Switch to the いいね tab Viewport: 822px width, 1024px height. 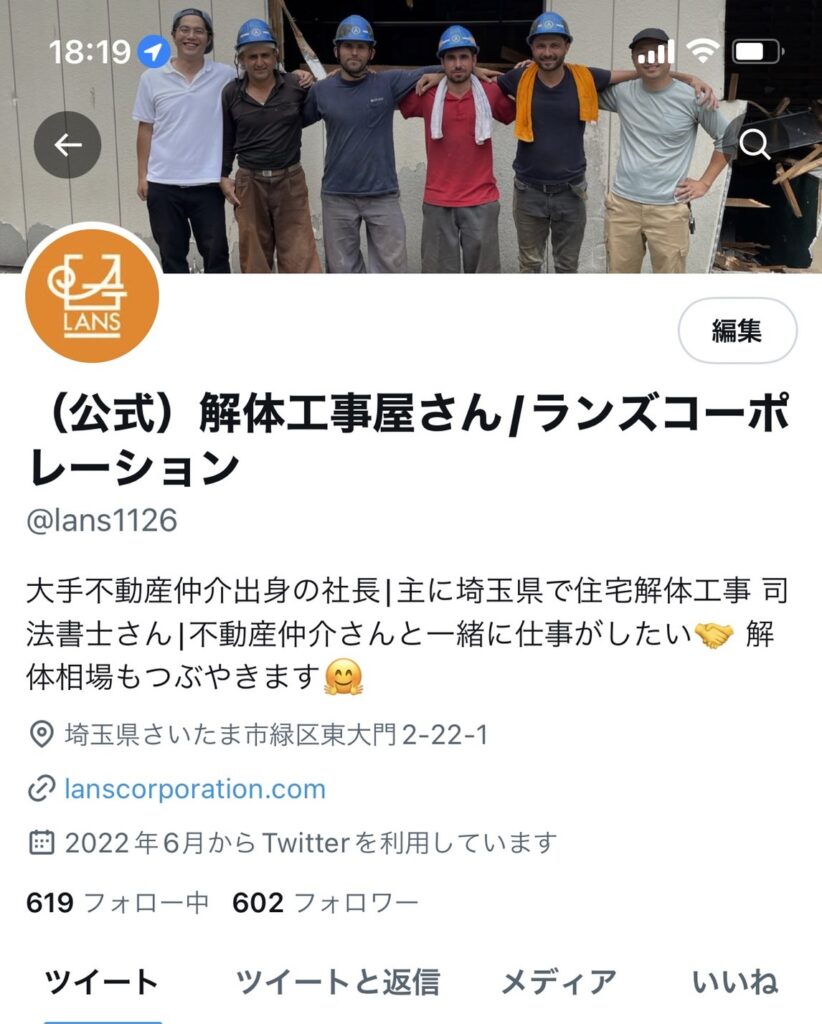pos(735,982)
